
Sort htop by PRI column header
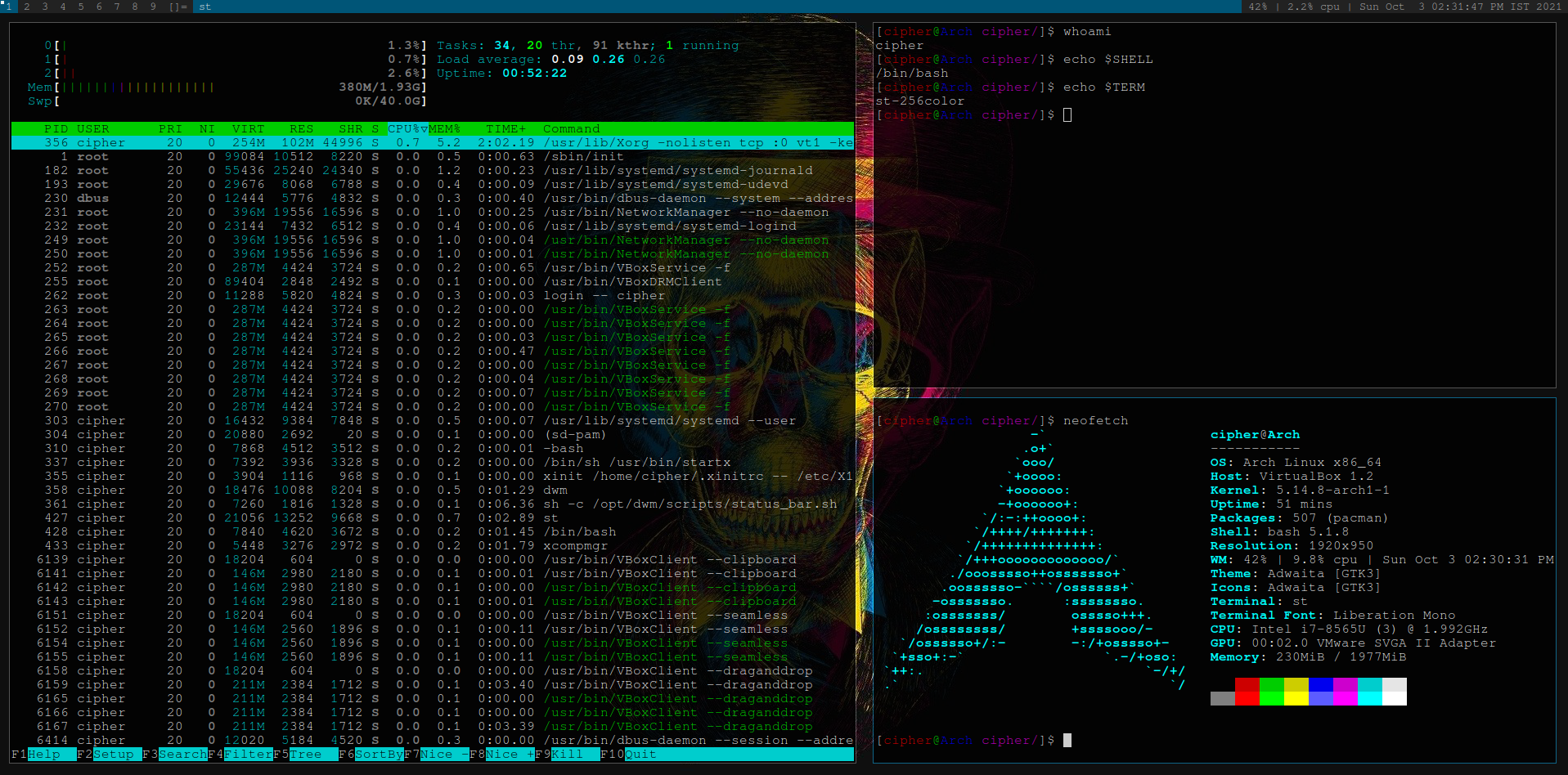pyautogui.click(x=171, y=129)
